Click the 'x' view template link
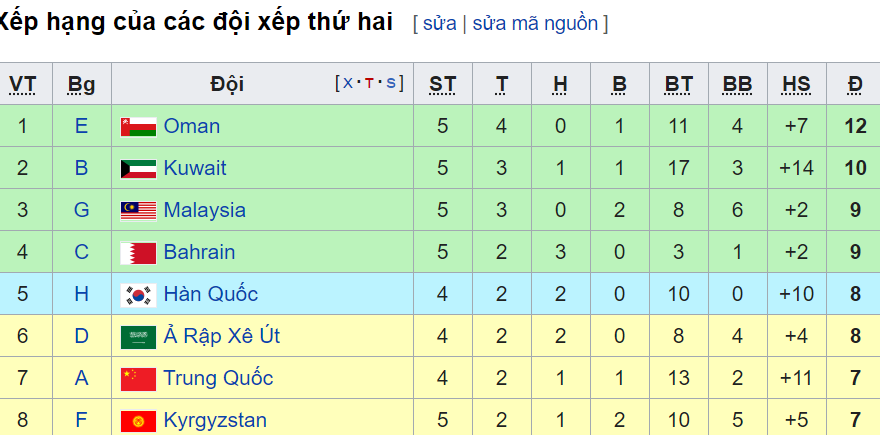This screenshot has width=880, height=435. click(348, 83)
